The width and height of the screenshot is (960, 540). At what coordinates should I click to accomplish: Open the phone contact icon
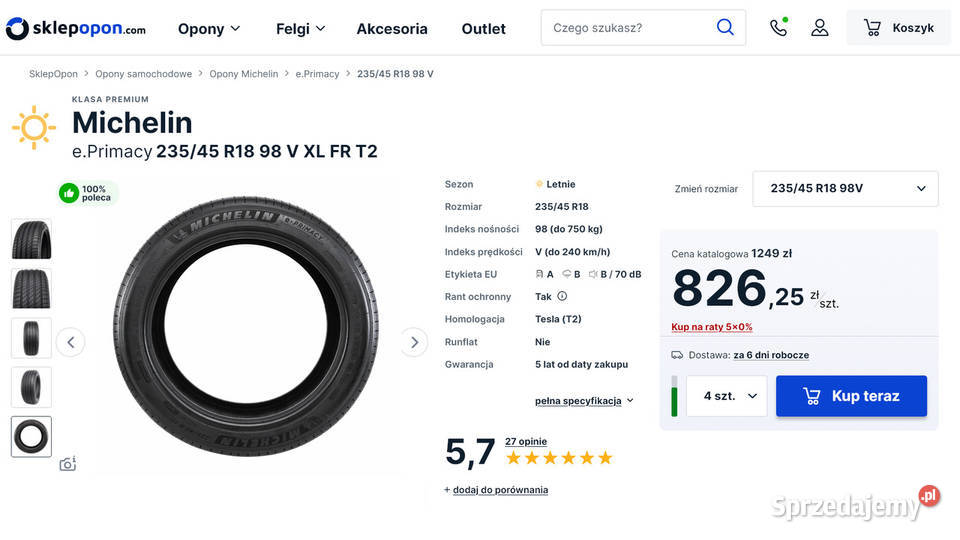point(778,28)
